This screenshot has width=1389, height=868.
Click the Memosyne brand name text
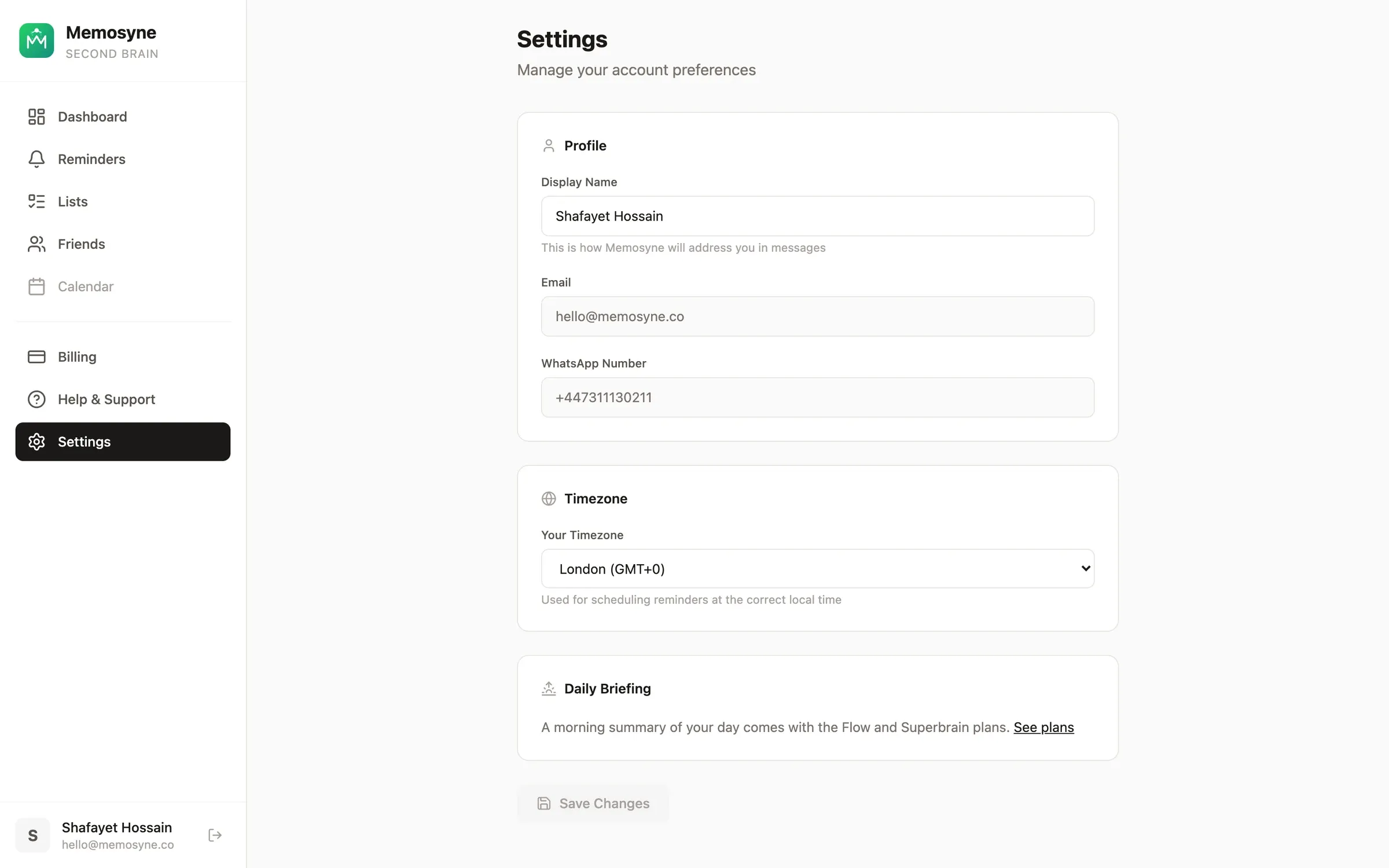pos(111,32)
